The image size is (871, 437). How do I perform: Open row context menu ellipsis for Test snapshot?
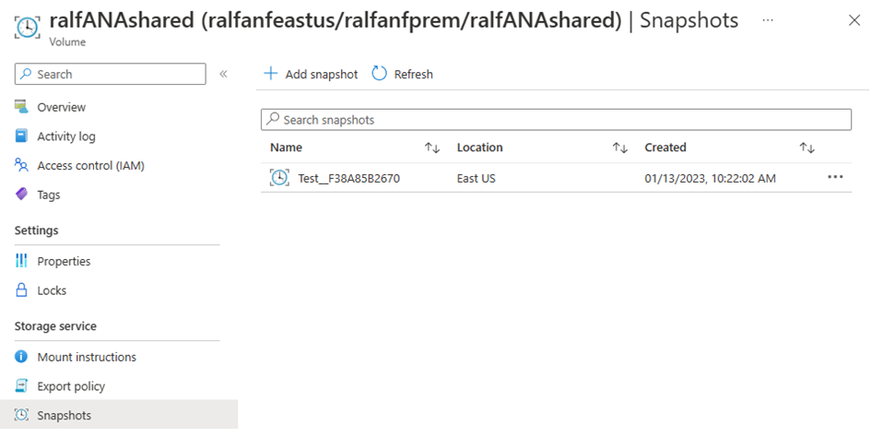coord(835,177)
